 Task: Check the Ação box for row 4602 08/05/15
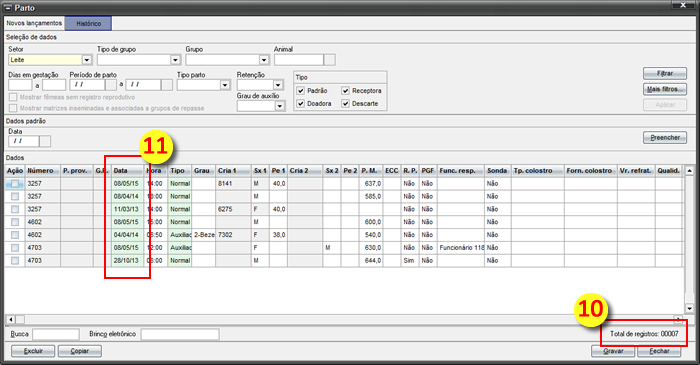click(15, 222)
